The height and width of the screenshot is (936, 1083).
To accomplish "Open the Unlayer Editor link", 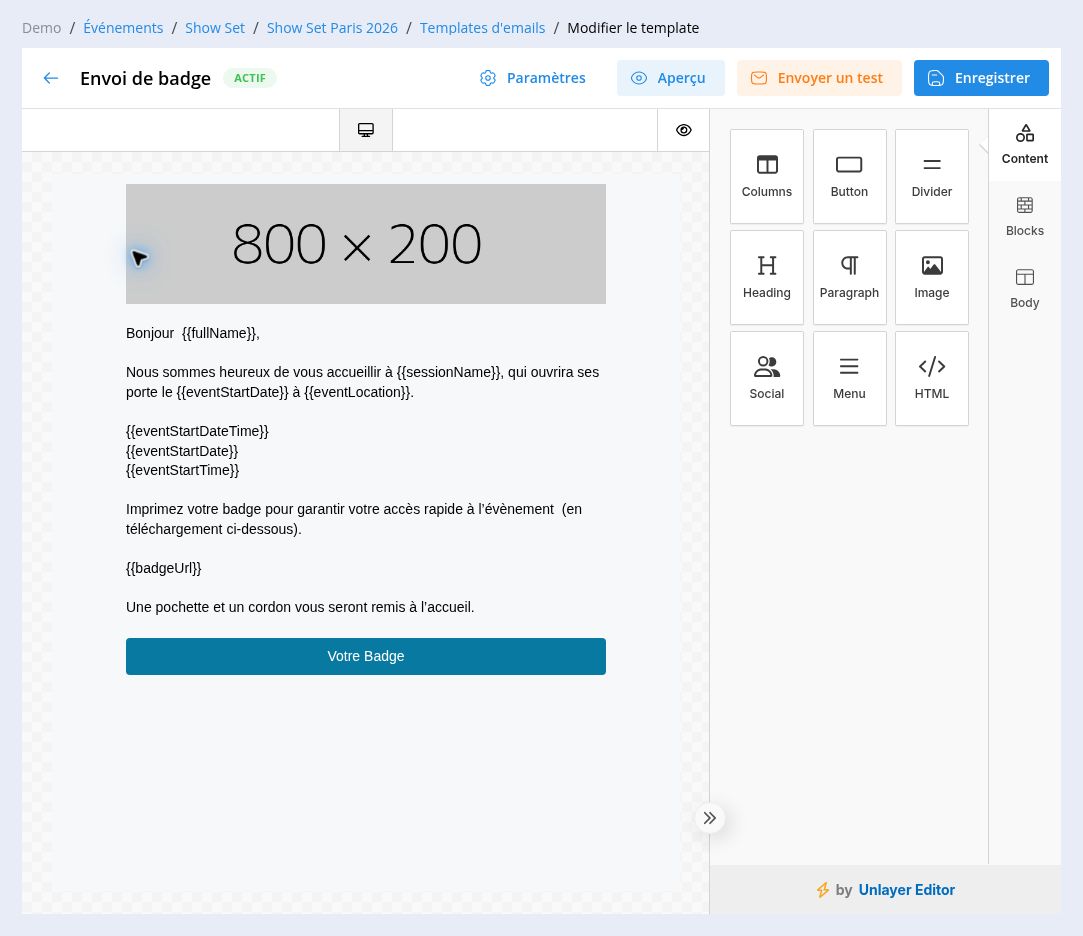I will [906, 890].
